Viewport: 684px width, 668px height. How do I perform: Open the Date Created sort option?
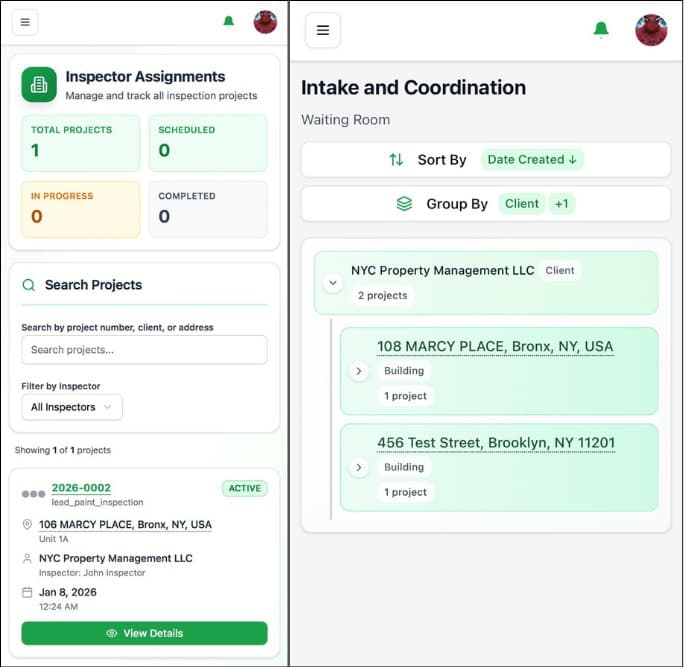(532, 160)
